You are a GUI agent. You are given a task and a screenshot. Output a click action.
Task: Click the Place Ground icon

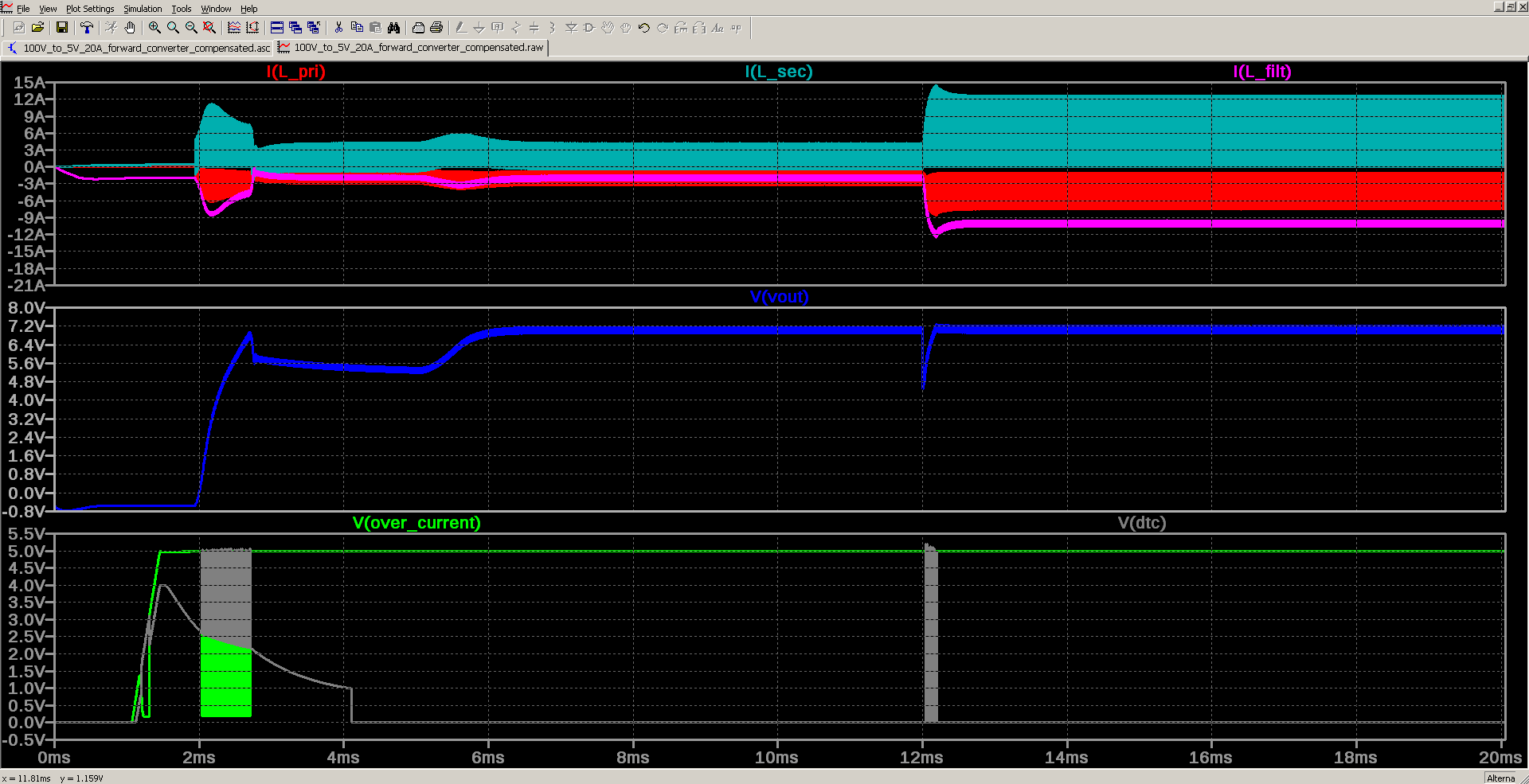tap(479, 28)
